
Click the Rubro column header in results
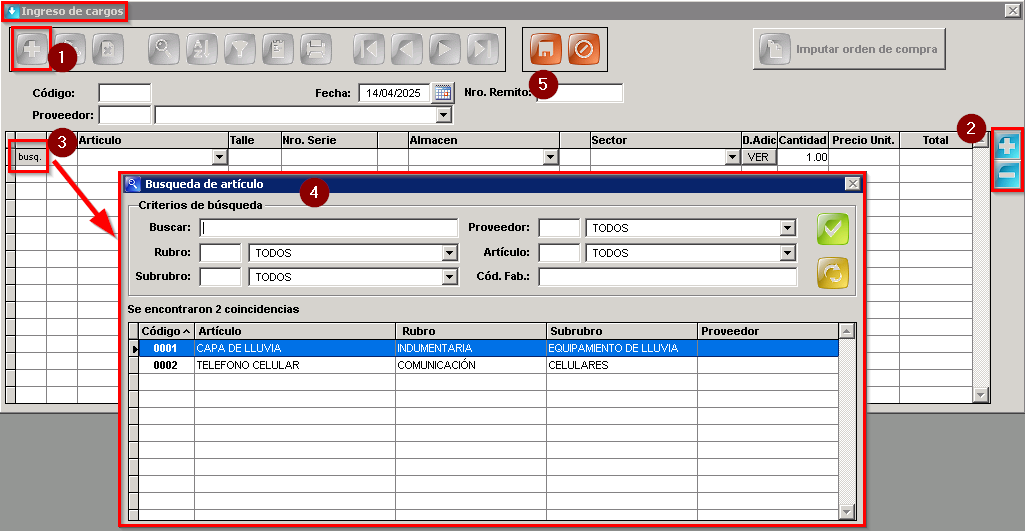(x=471, y=331)
